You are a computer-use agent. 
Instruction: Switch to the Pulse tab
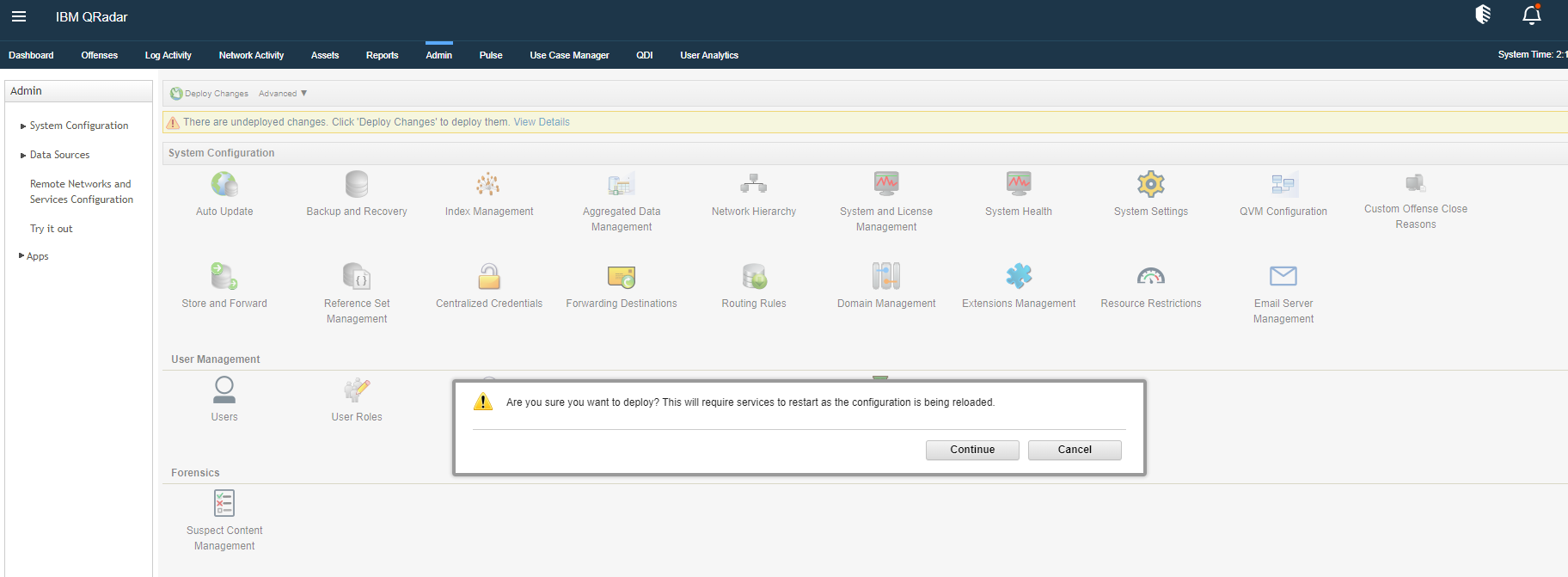pyautogui.click(x=491, y=55)
